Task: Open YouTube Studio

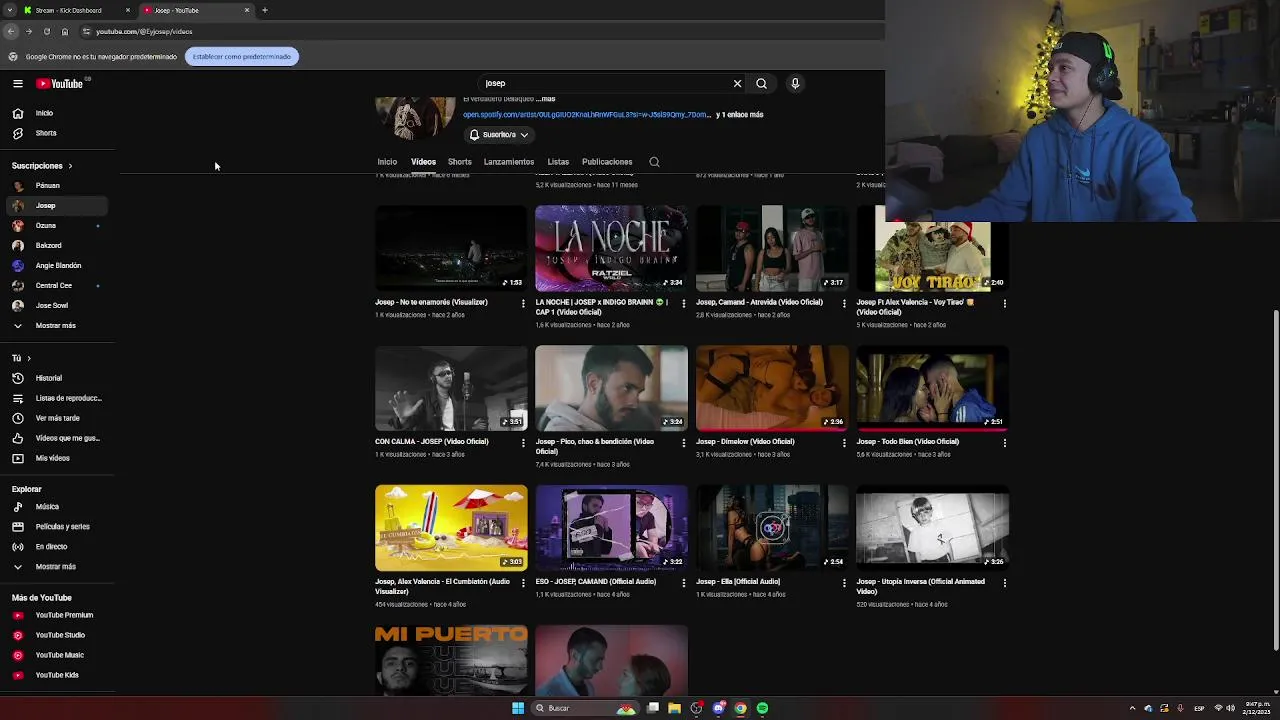Action: pos(58,635)
